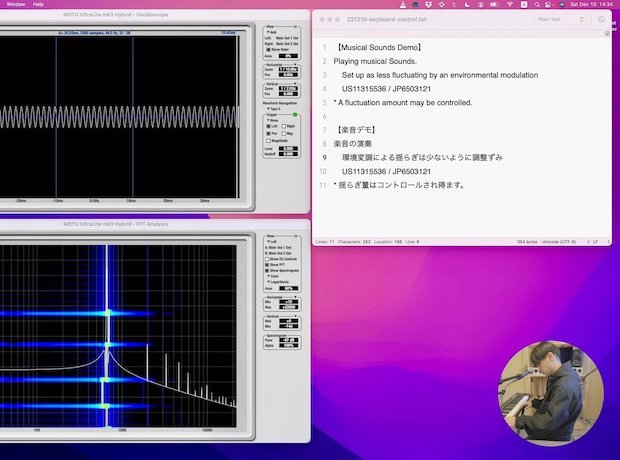
Task: Enable the Magnitude checkbox in the Trigger panel
Action: pos(268,141)
